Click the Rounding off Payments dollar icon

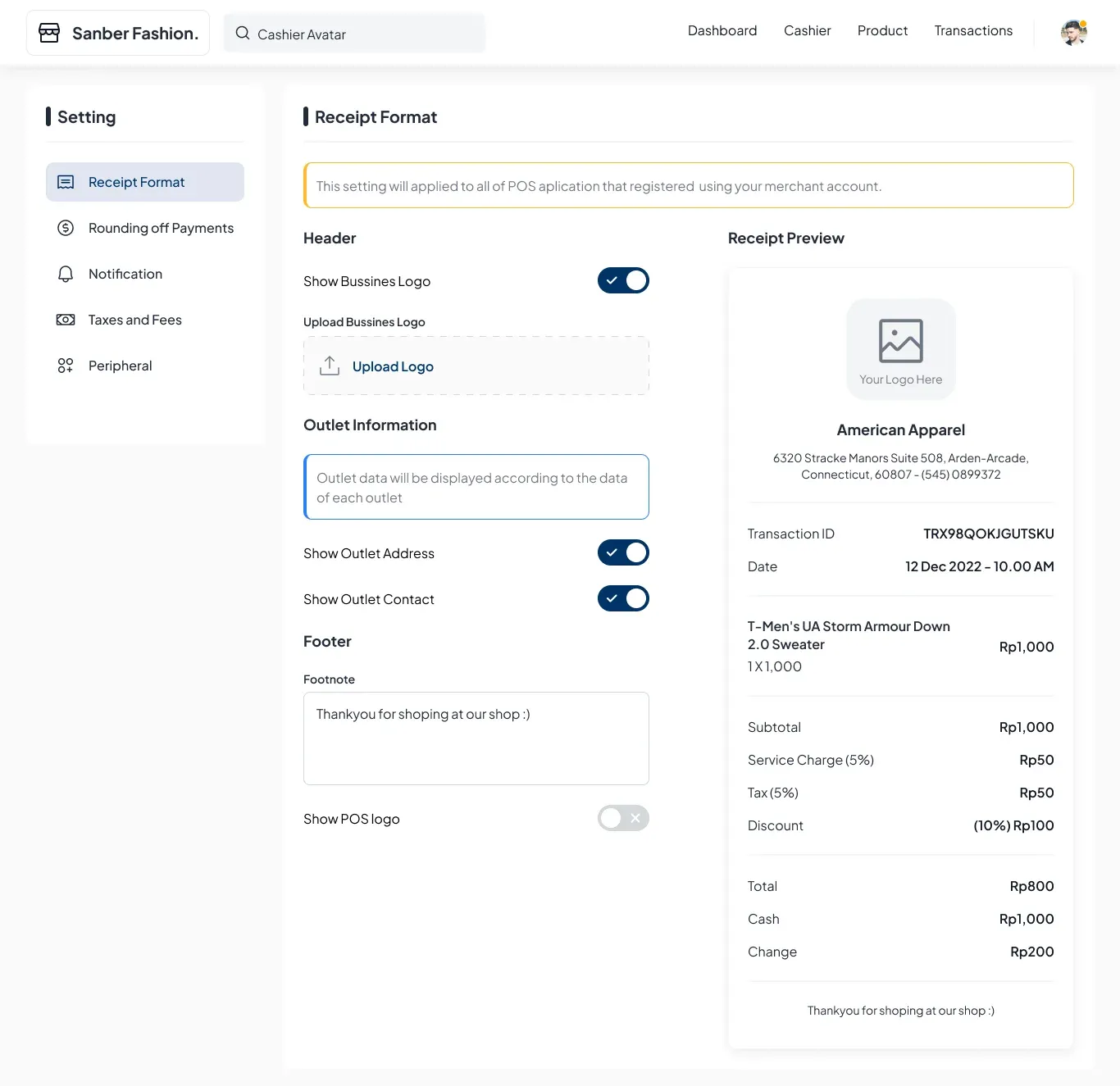click(x=66, y=228)
